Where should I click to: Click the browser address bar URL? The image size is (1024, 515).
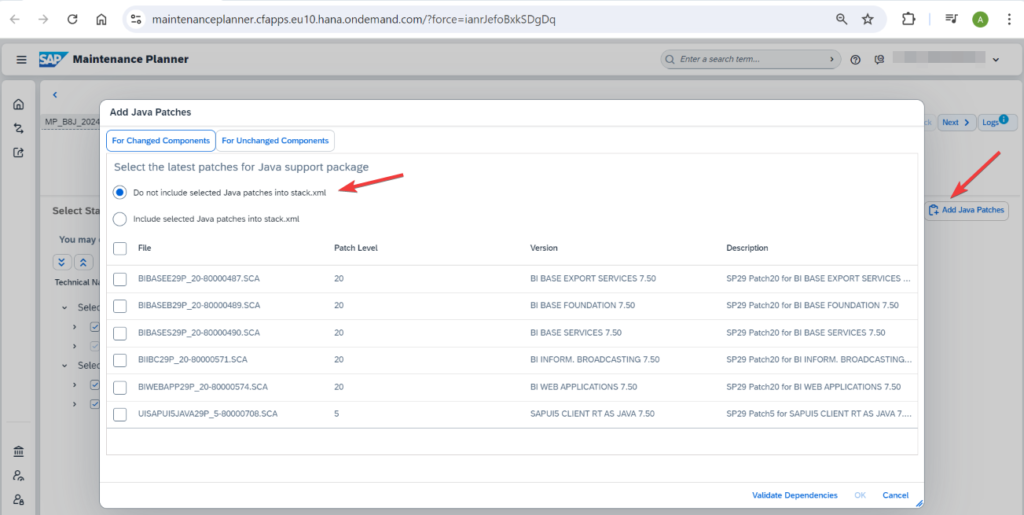pyautogui.click(x=354, y=20)
